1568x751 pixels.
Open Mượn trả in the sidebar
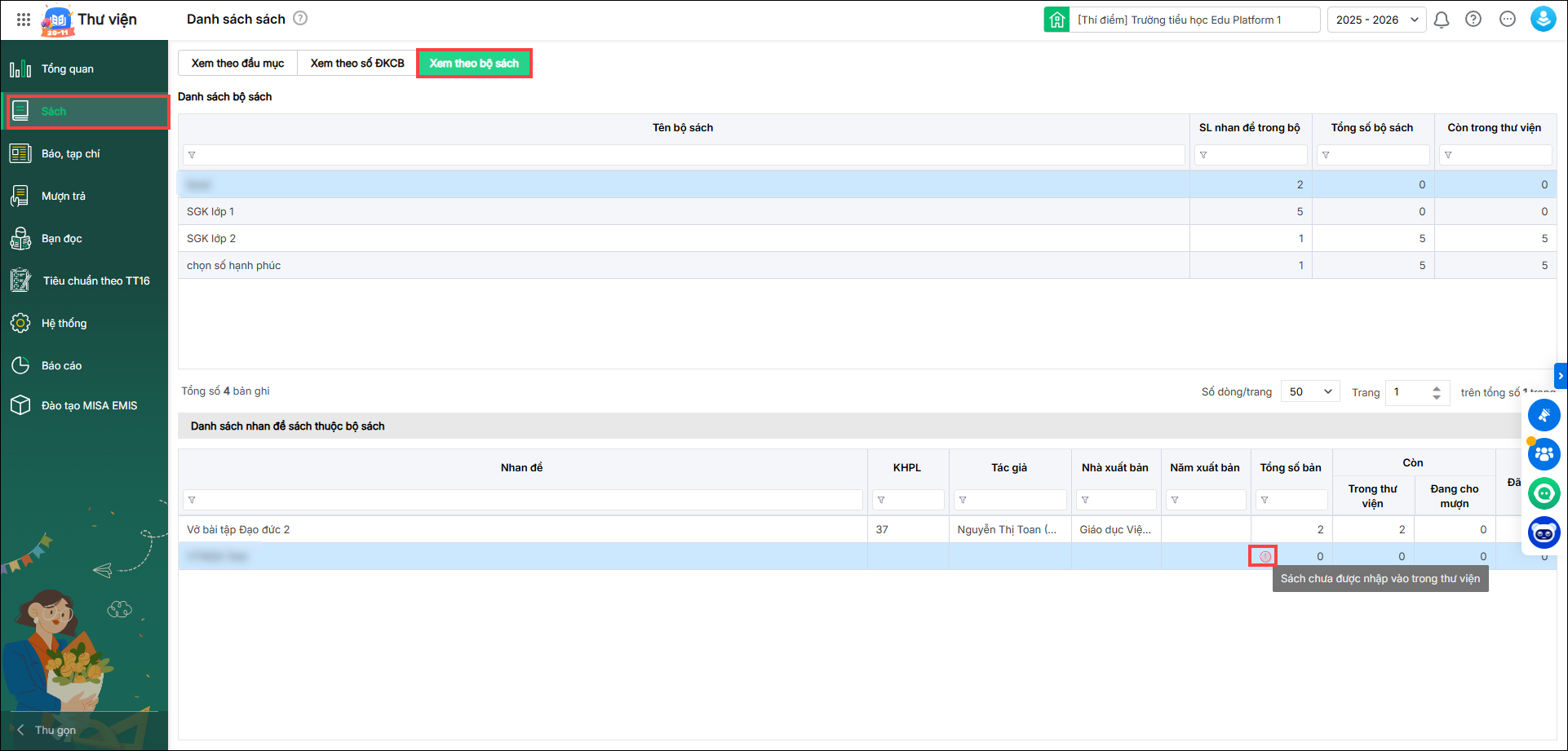64,197
